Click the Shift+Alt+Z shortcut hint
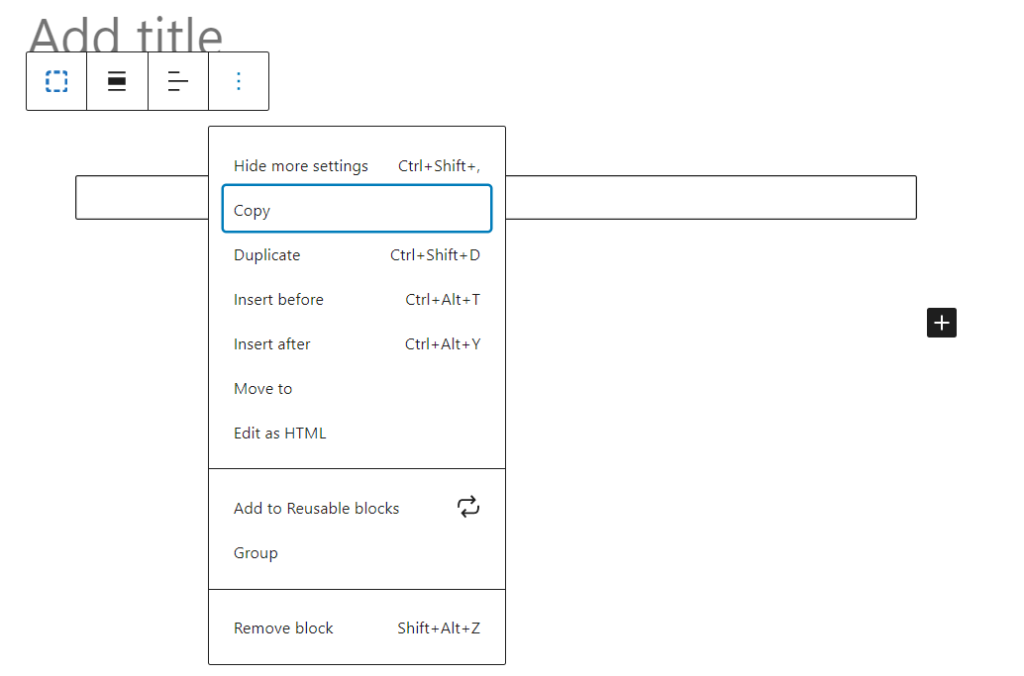This screenshot has width=1024, height=676. [x=438, y=628]
